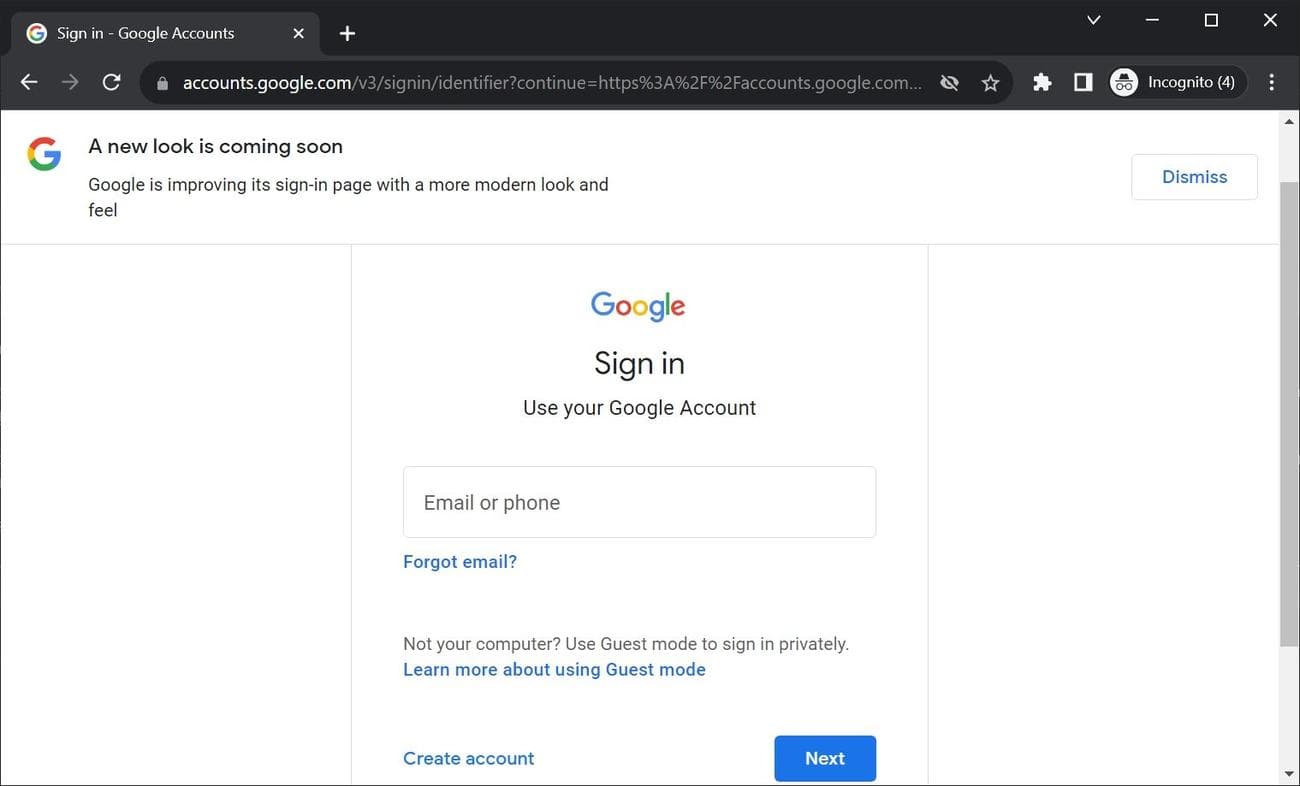
Task: Open the new tab plus button
Action: tap(346, 33)
